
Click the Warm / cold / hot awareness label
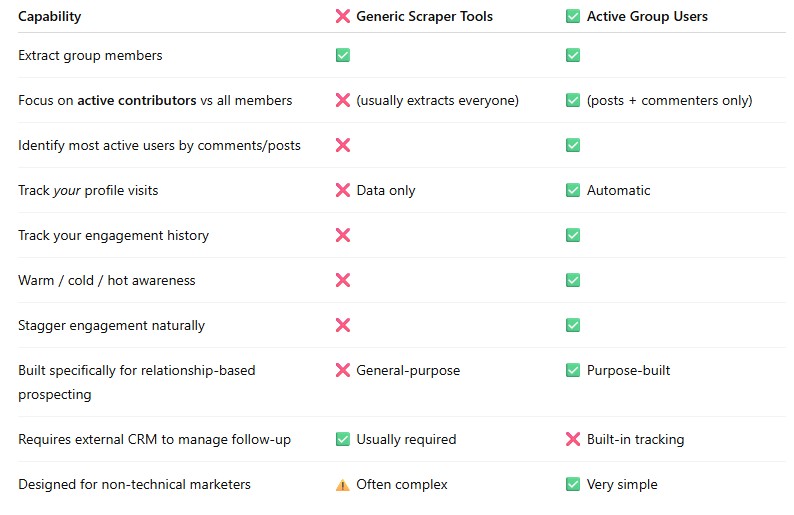(x=107, y=280)
